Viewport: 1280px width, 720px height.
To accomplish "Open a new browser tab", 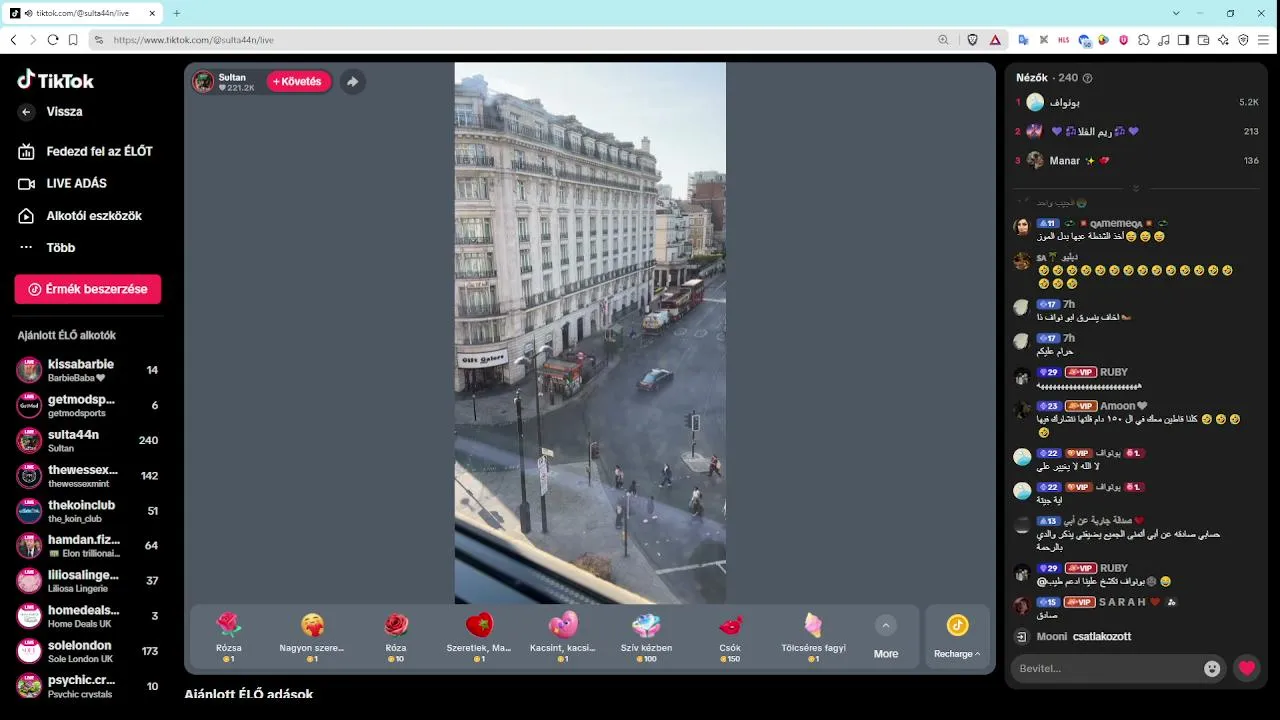I will 176,13.
